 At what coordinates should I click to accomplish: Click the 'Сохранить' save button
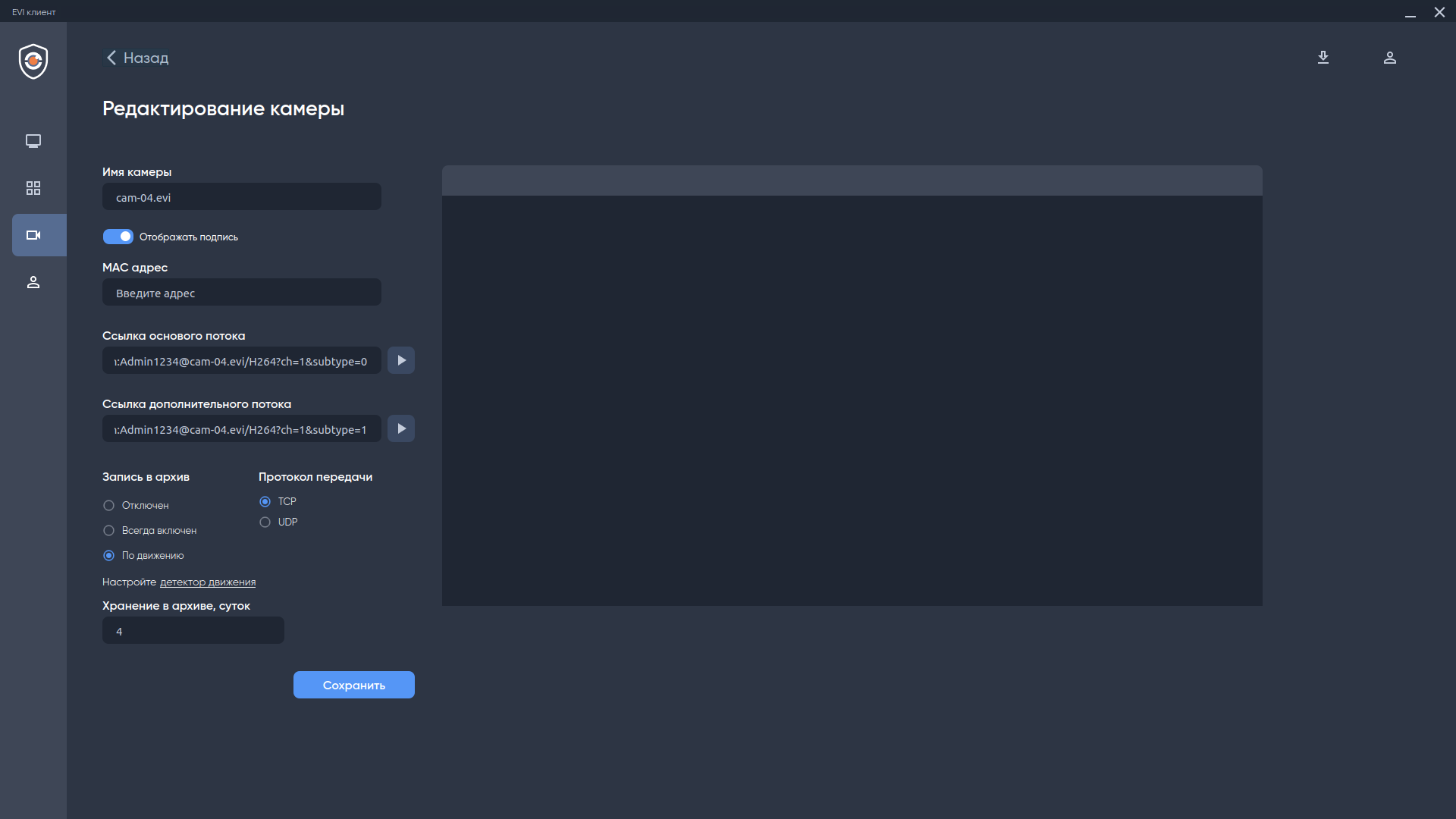pyautogui.click(x=354, y=685)
